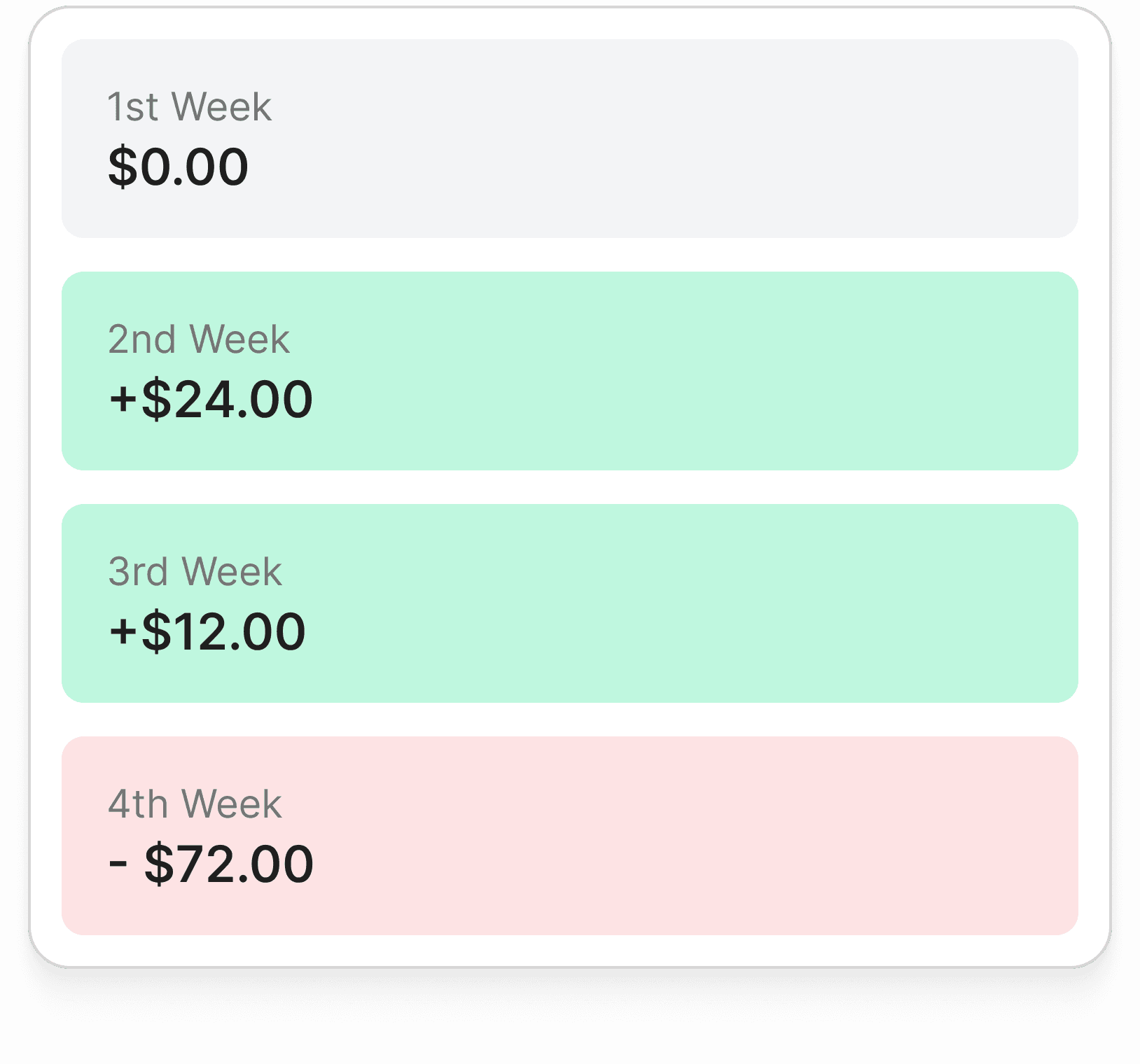
Task: Click the dollar sign in $0.00
Action: point(123,167)
